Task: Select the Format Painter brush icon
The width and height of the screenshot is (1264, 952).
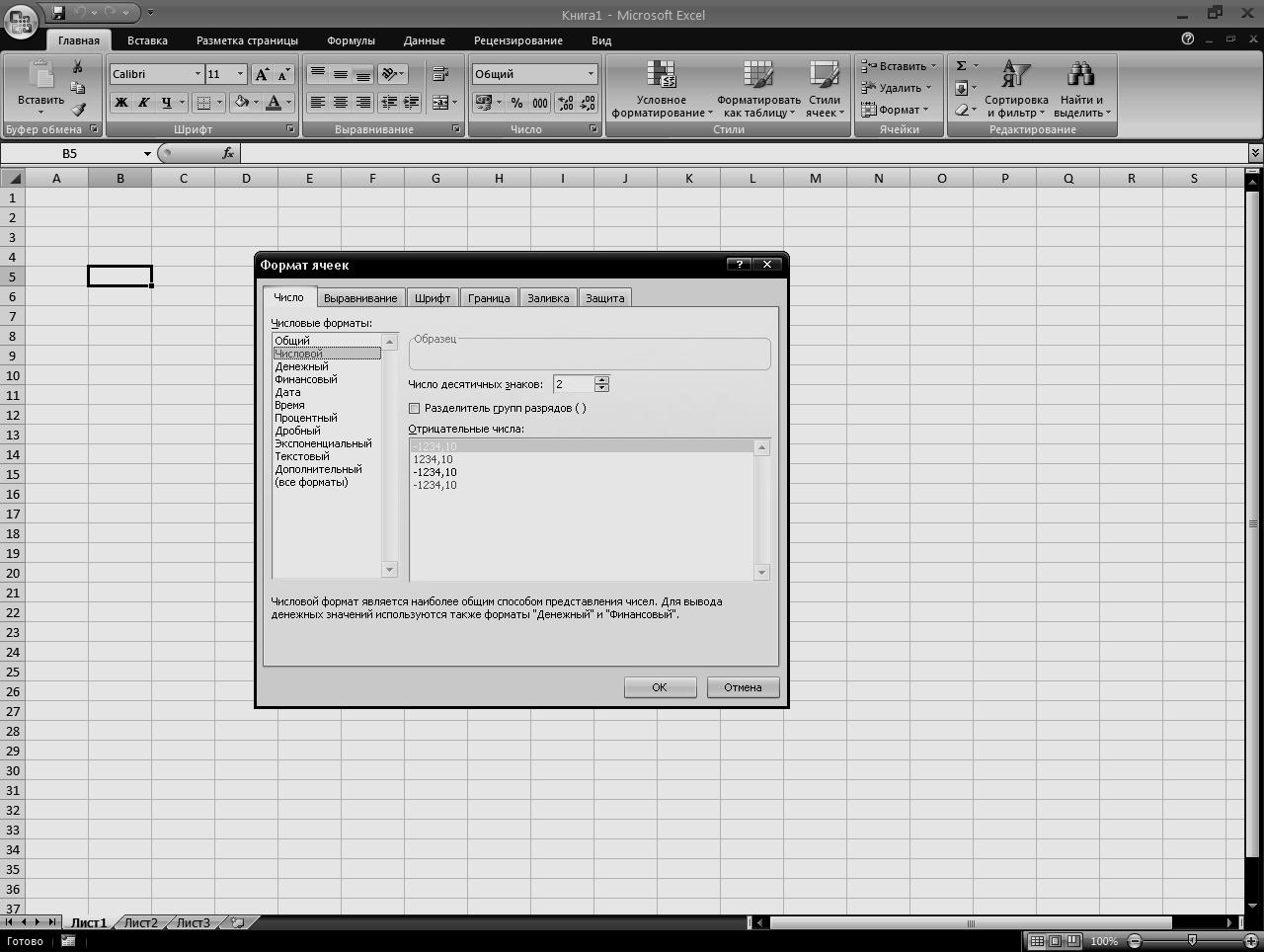Action: point(77,109)
